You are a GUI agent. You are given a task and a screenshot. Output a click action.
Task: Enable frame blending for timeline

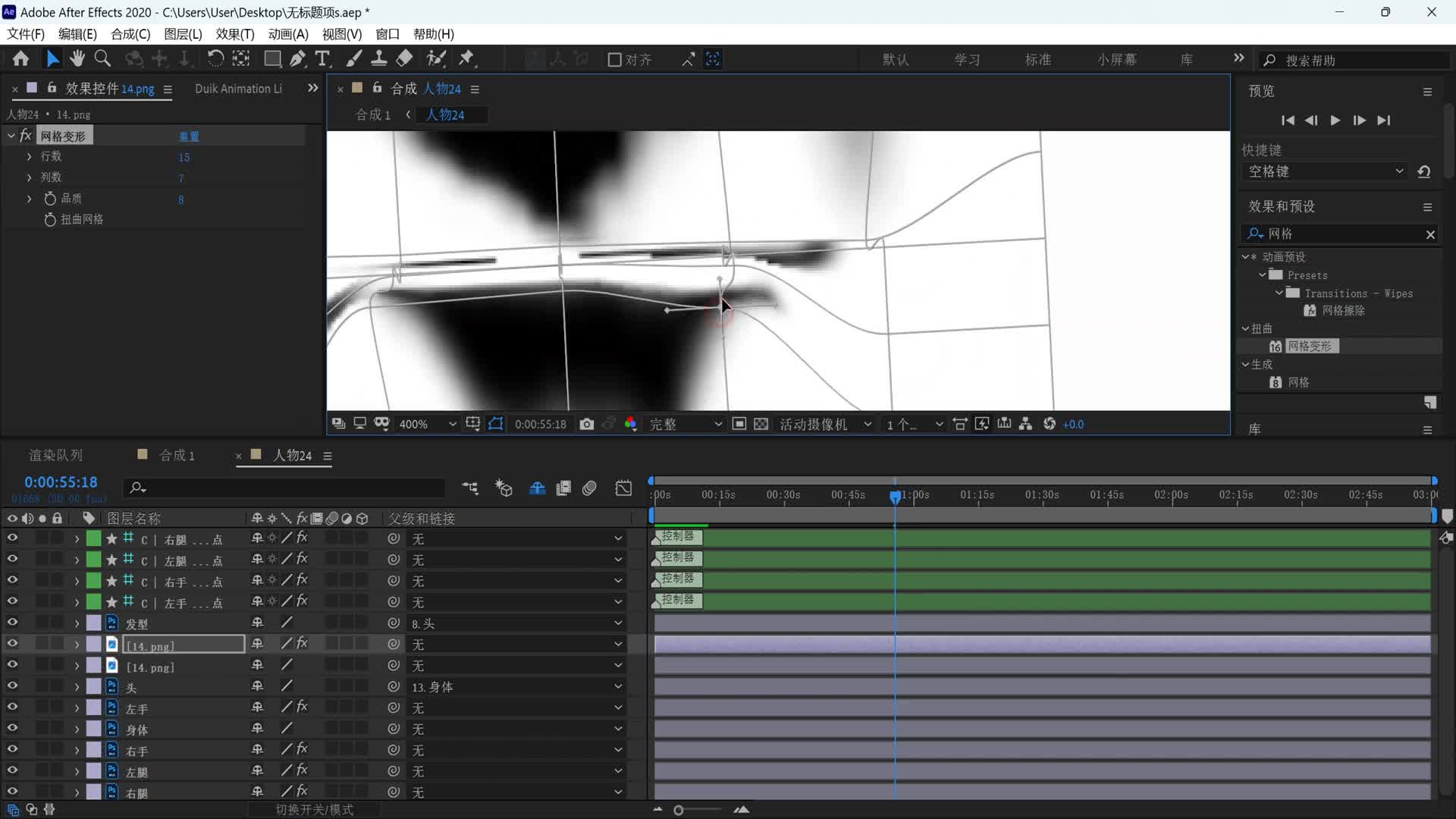tap(563, 488)
